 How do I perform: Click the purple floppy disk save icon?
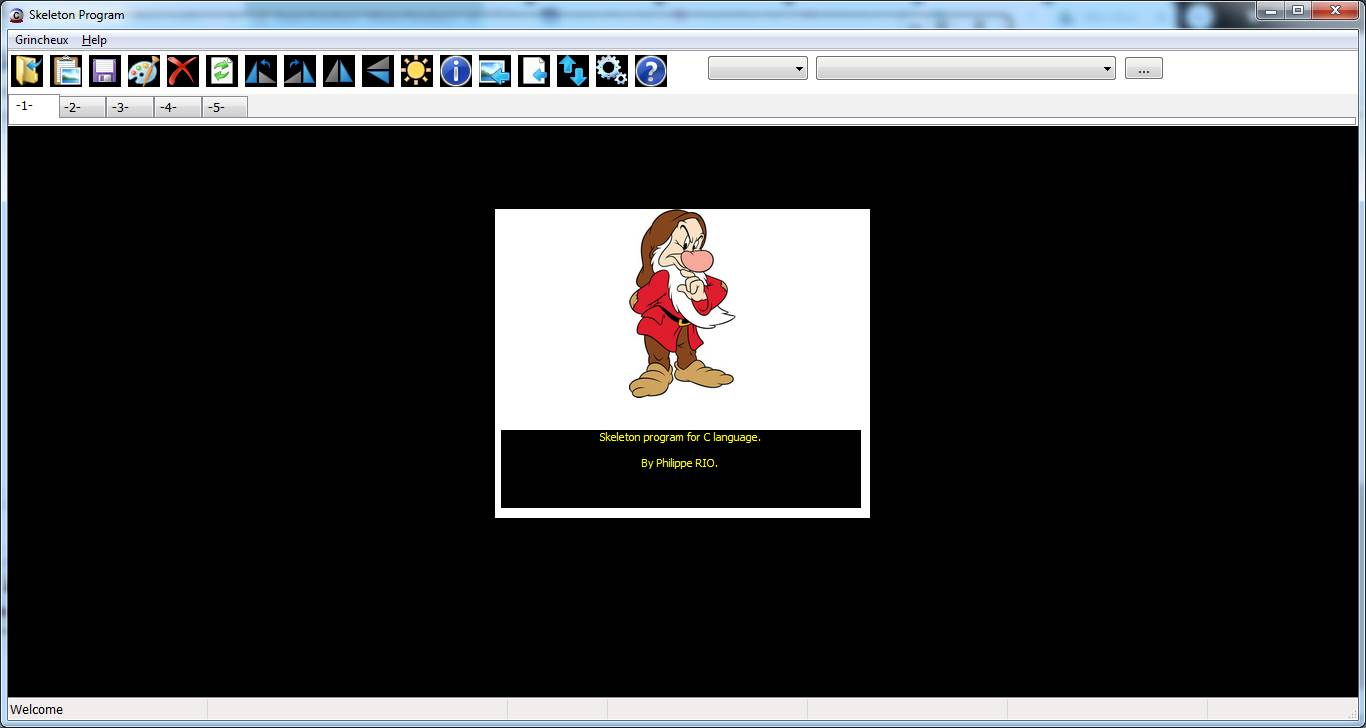tap(105, 71)
